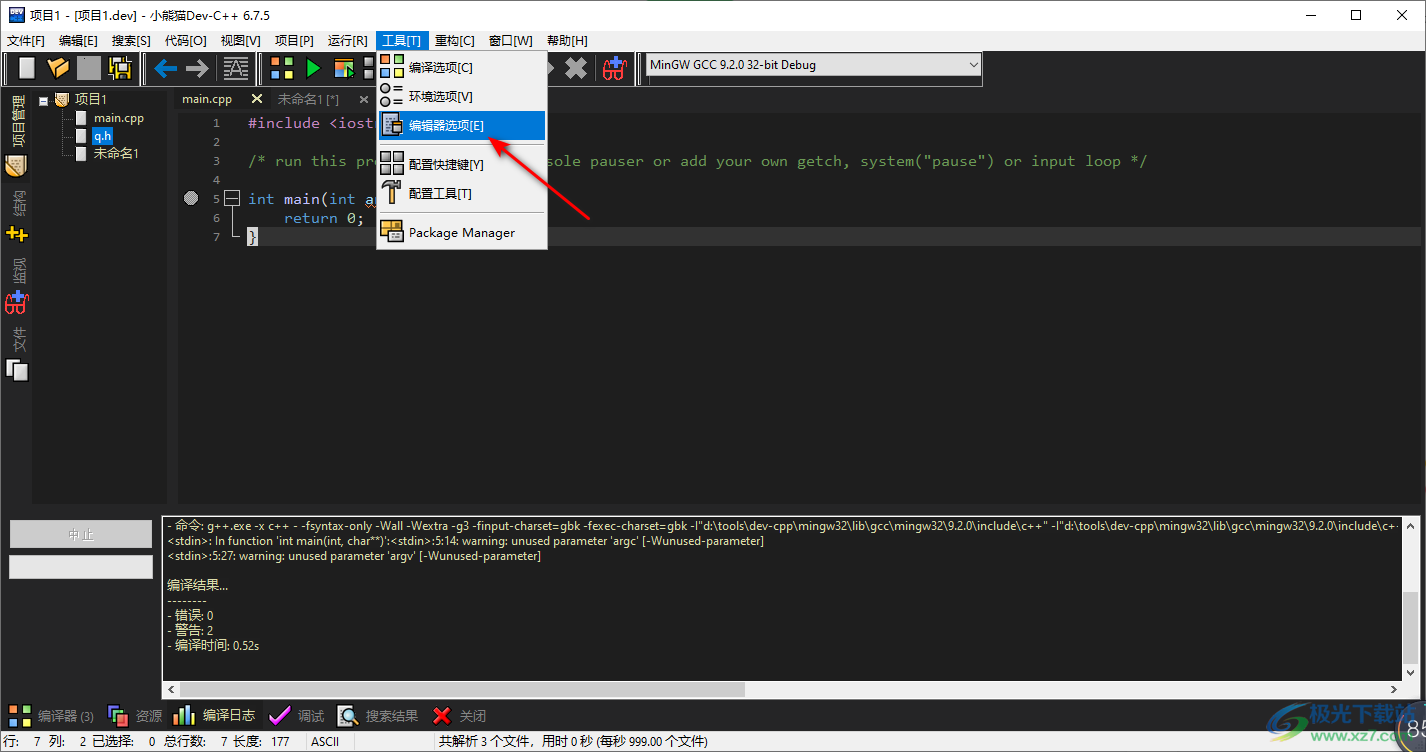The height and width of the screenshot is (752, 1426).
Task: Select 未命名1 in project tree
Action: click(x=116, y=154)
